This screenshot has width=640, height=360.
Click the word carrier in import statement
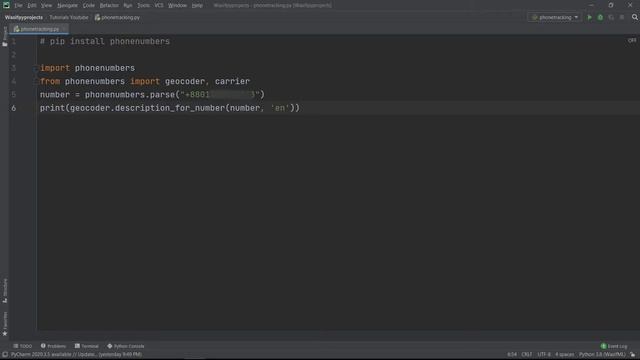click(232, 81)
